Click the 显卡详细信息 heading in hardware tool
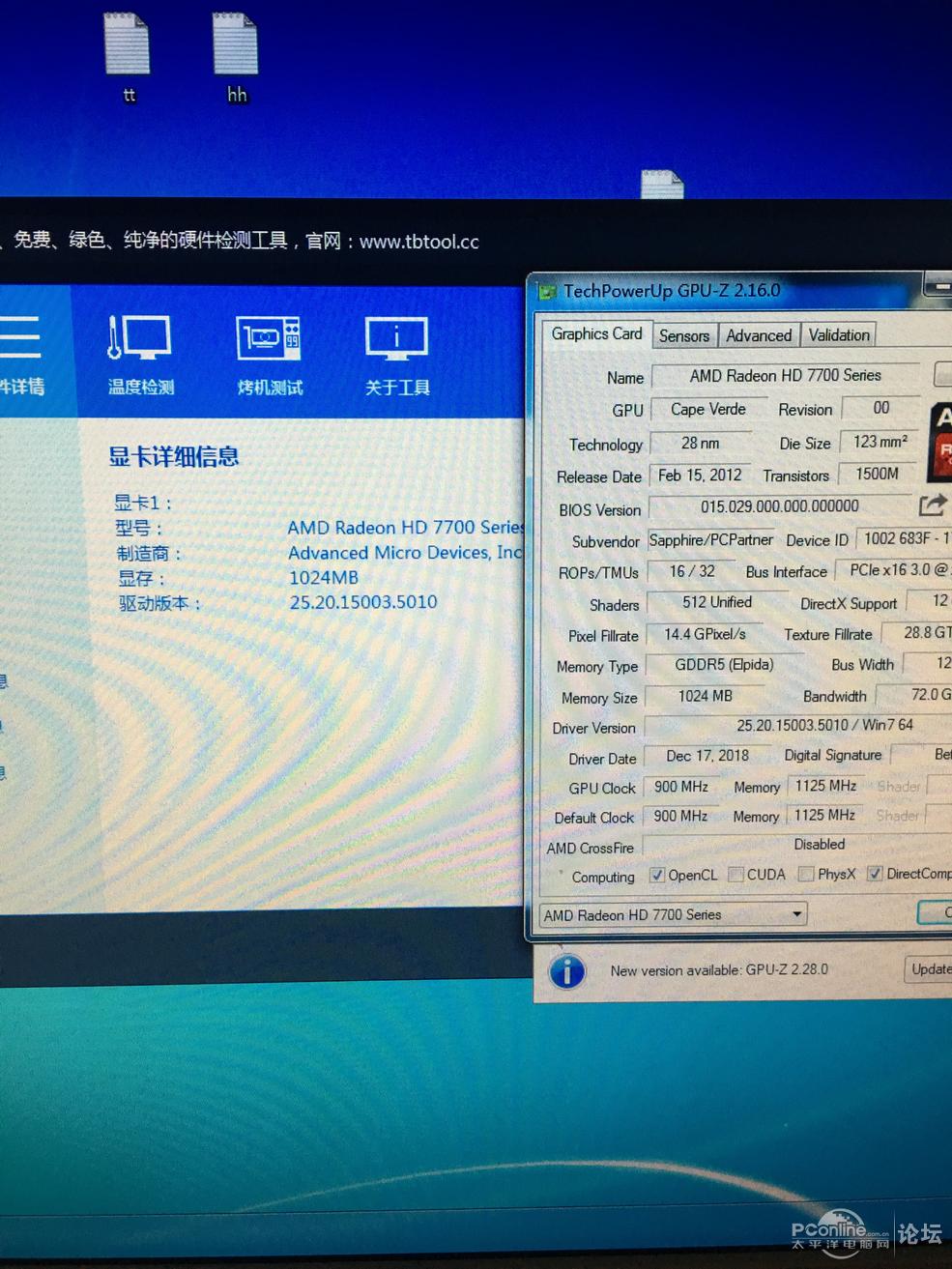 click(174, 456)
